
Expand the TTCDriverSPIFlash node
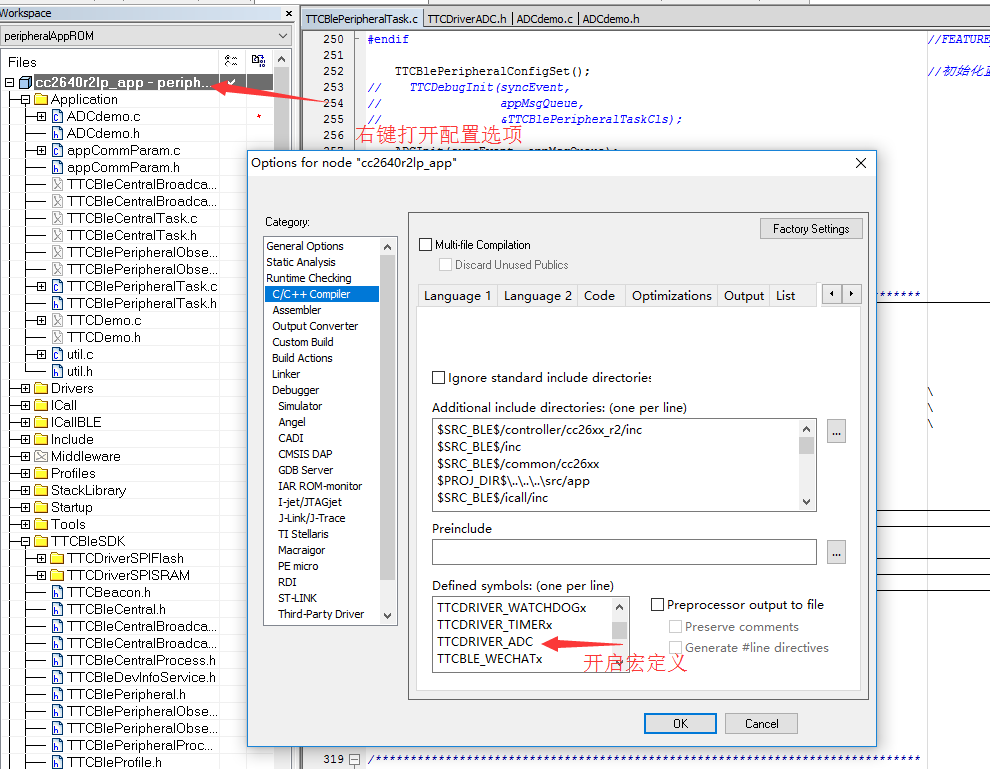click(41, 559)
